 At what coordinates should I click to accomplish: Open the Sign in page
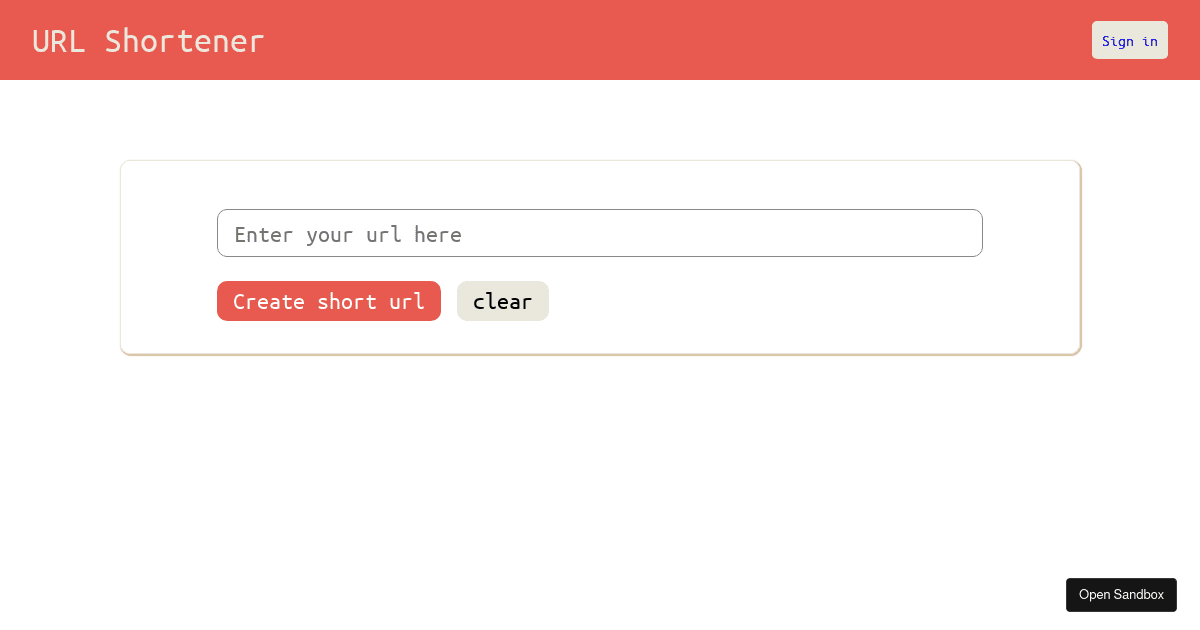click(x=1129, y=40)
